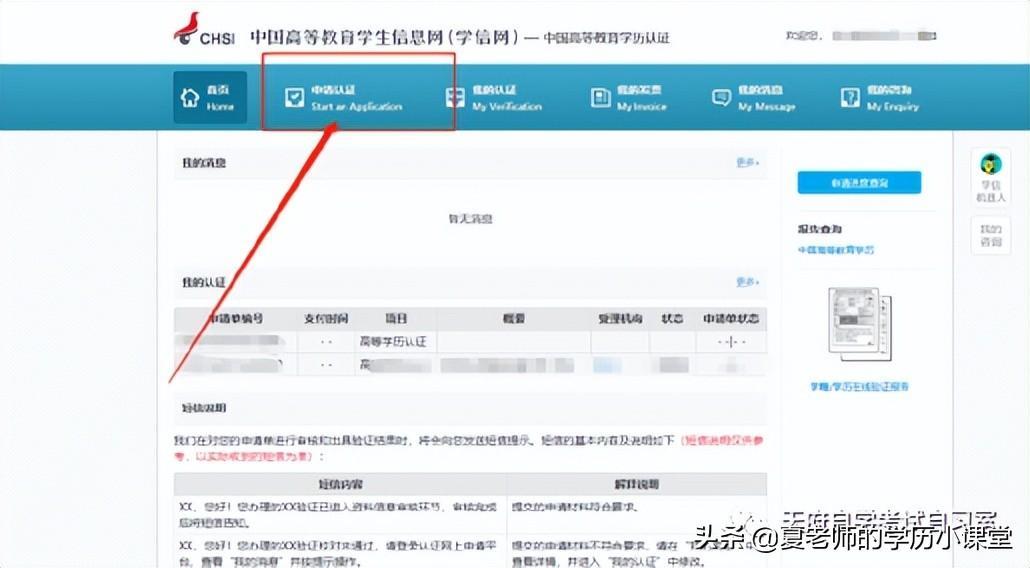Viewport: 1030px width, 568px height.
Task: Click the My Invoice document icon
Action: [601, 98]
